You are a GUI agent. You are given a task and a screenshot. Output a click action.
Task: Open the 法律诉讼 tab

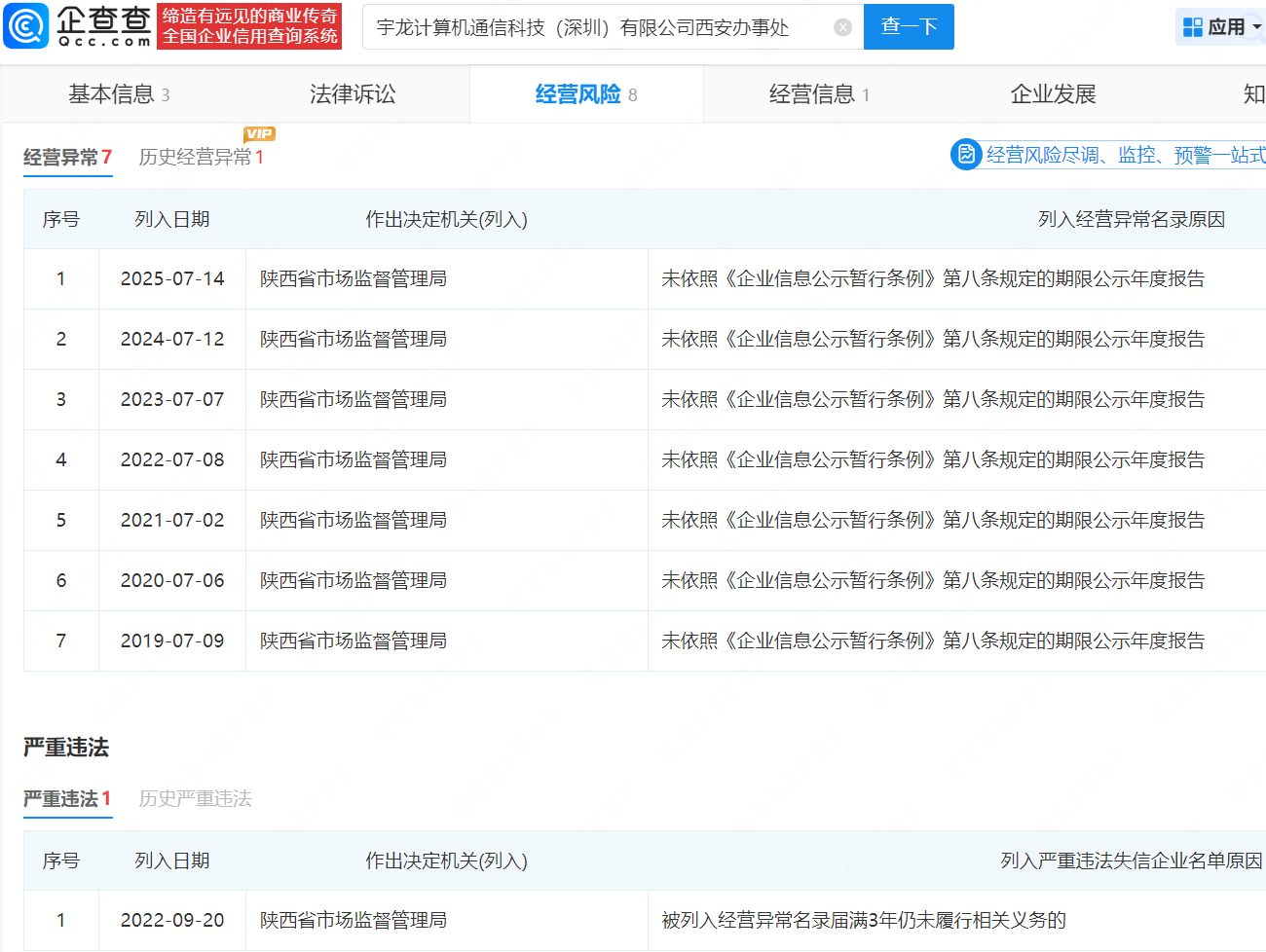(353, 94)
